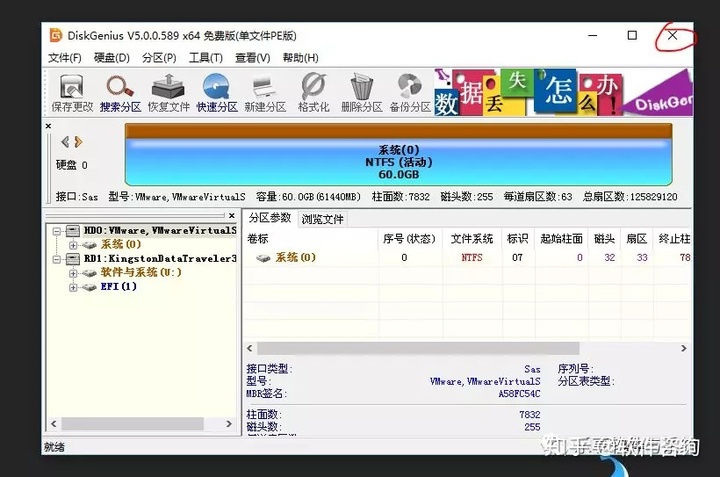
Task: Choose the Format (格式化) toolbar icon
Action: coord(313,94)
